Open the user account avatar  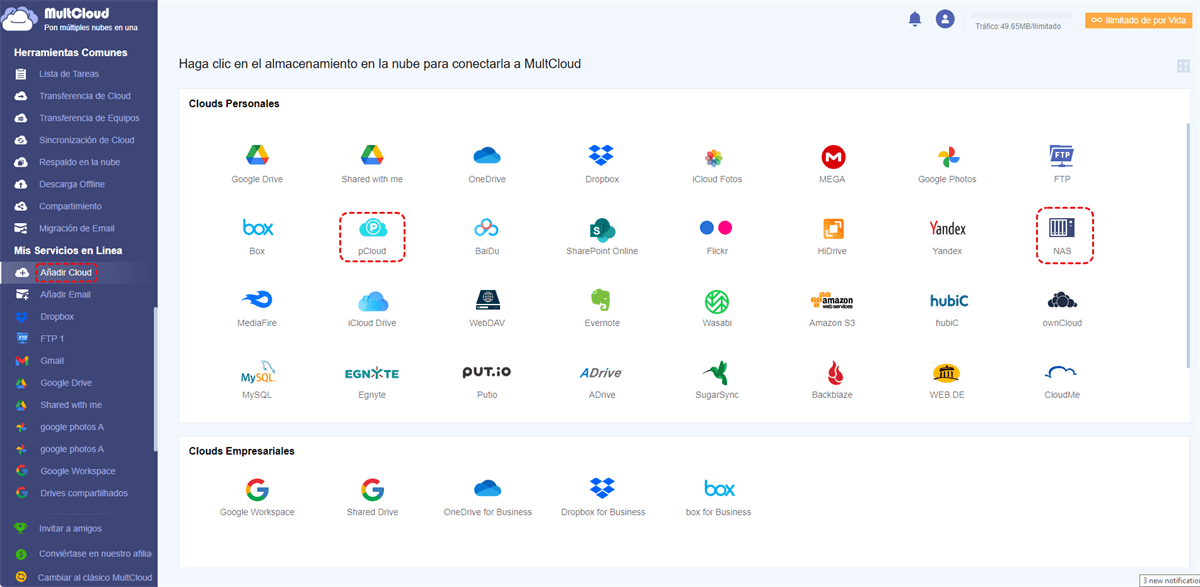945,19
